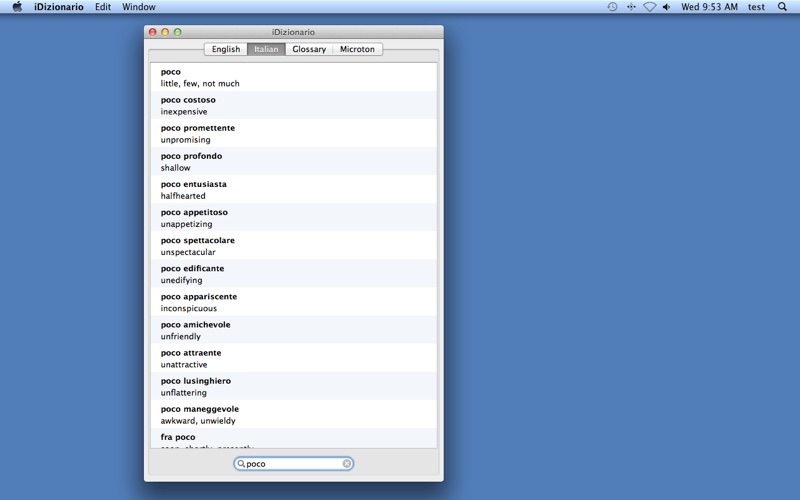Clear the search field with the X icon
The width and height of the screenshot is (800, 500).
pos(347,463)
